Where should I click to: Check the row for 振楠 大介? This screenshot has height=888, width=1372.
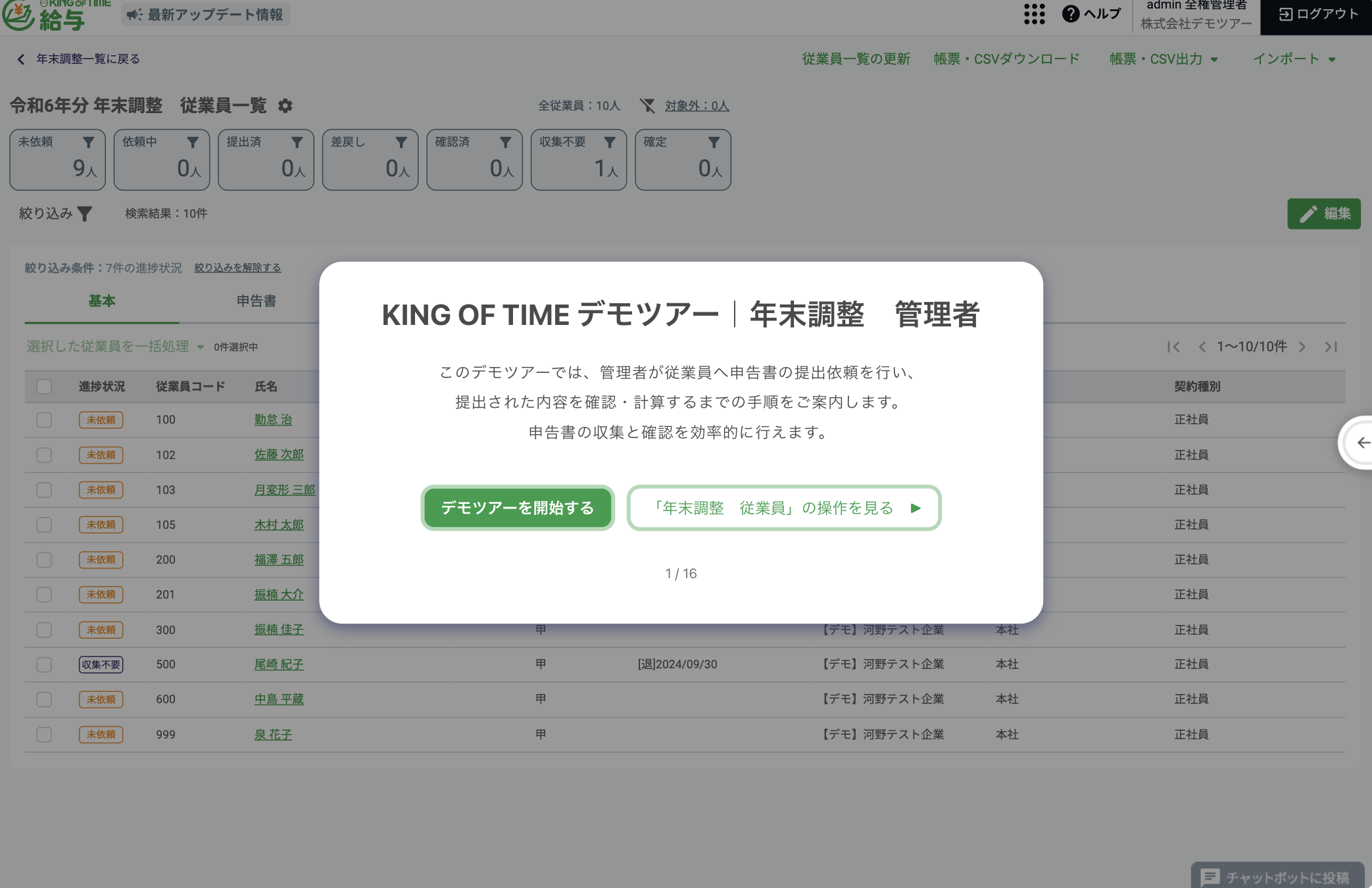pos(44,595)
